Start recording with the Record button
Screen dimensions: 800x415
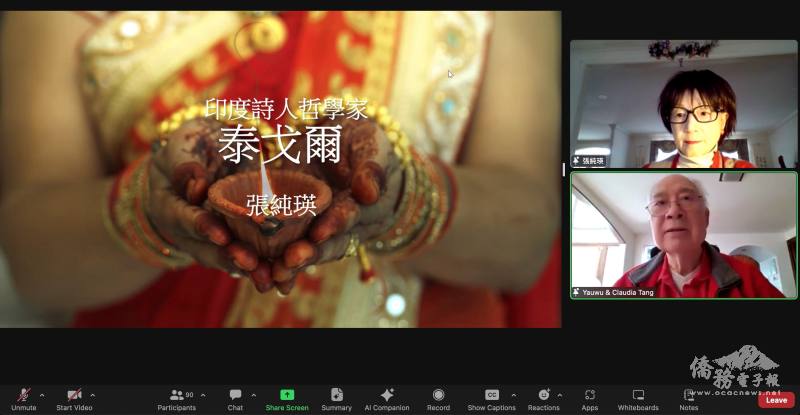coord(438,396)
